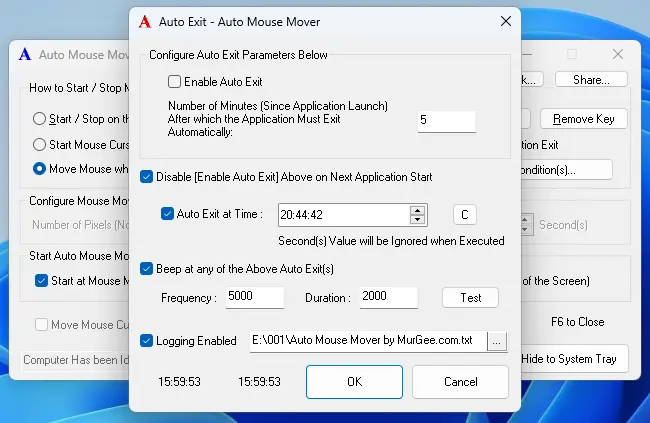Toggle Start at Mouse checkbox in background window
Screen dimensions: 650x423
(x=41, y=281)
